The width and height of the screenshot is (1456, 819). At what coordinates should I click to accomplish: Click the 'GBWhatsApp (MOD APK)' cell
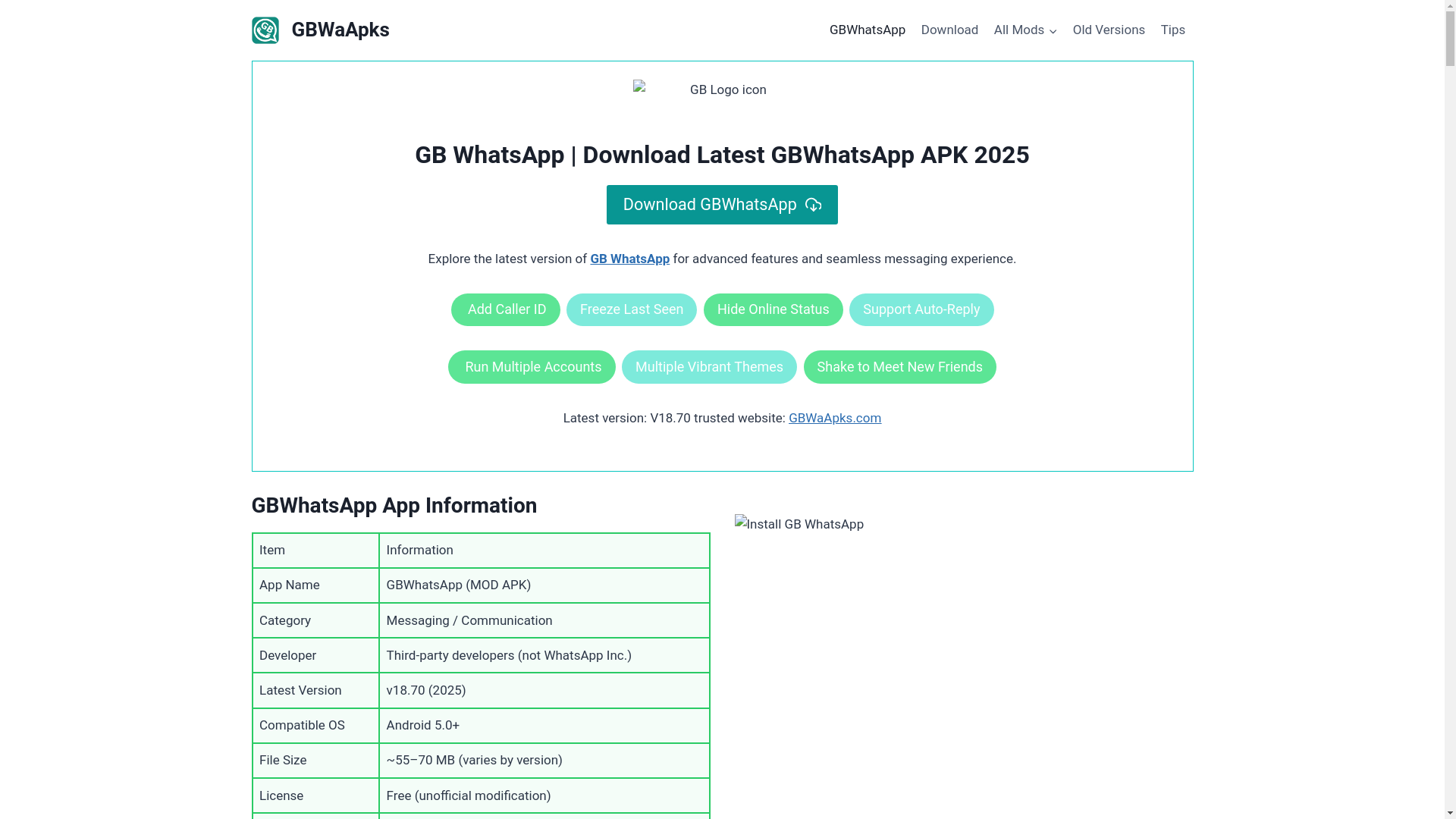pyautogui.click(x=544, y=585)
